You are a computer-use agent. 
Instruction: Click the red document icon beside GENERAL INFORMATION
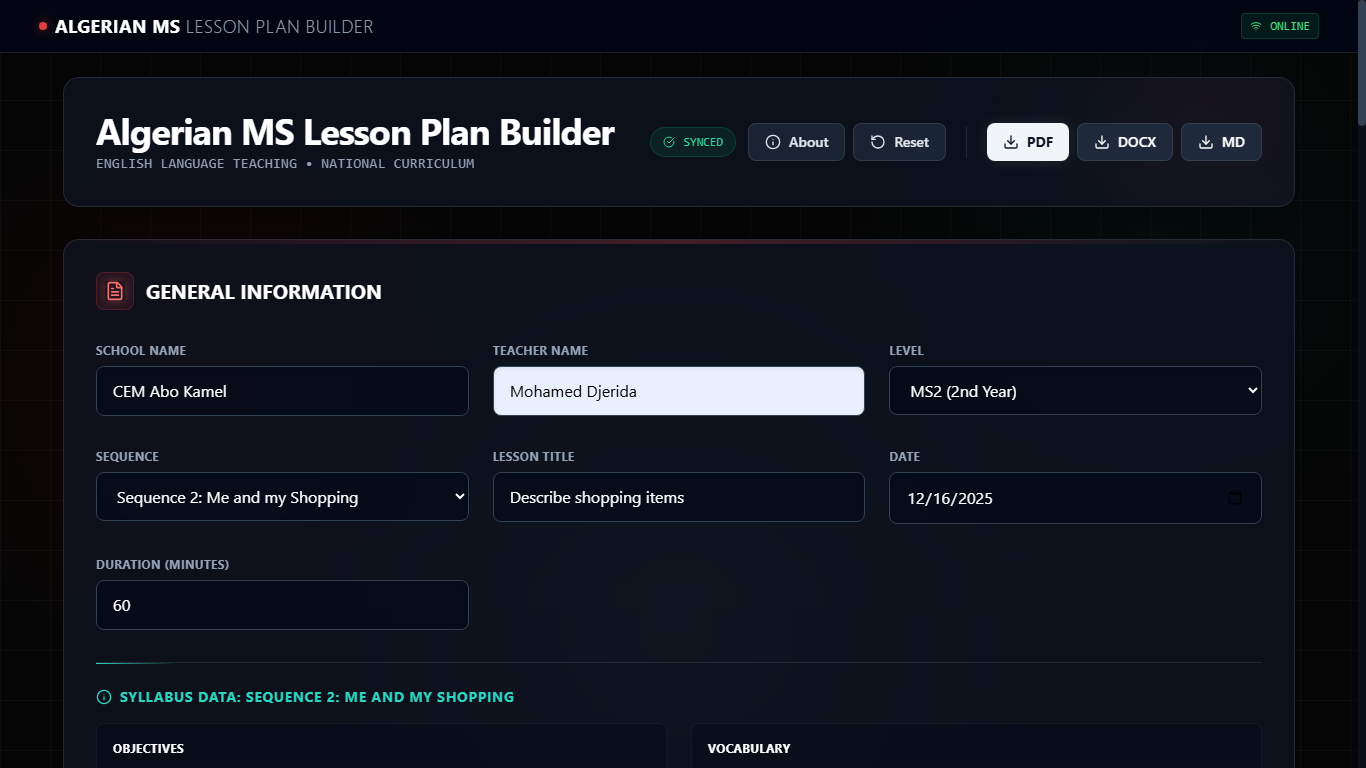point(114,291)
